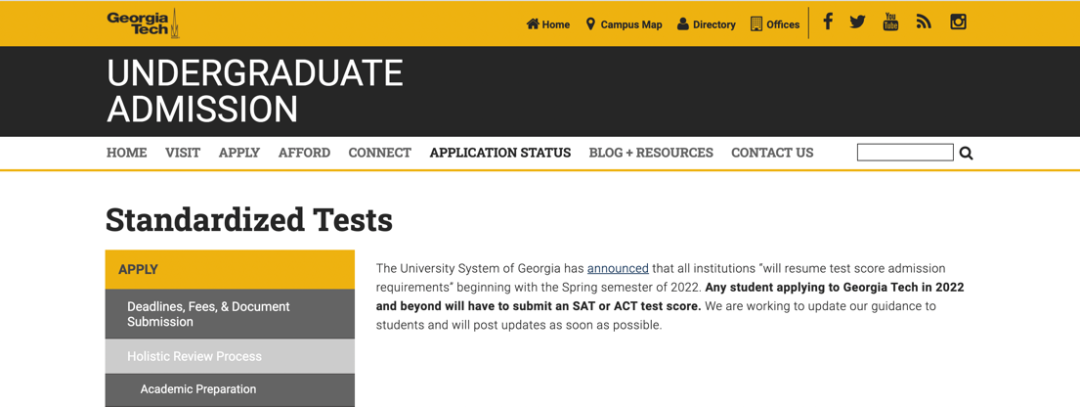Open BLOG + RESOURCES menu item
This screenshot has width=1080, height=407.
point(651,153)
